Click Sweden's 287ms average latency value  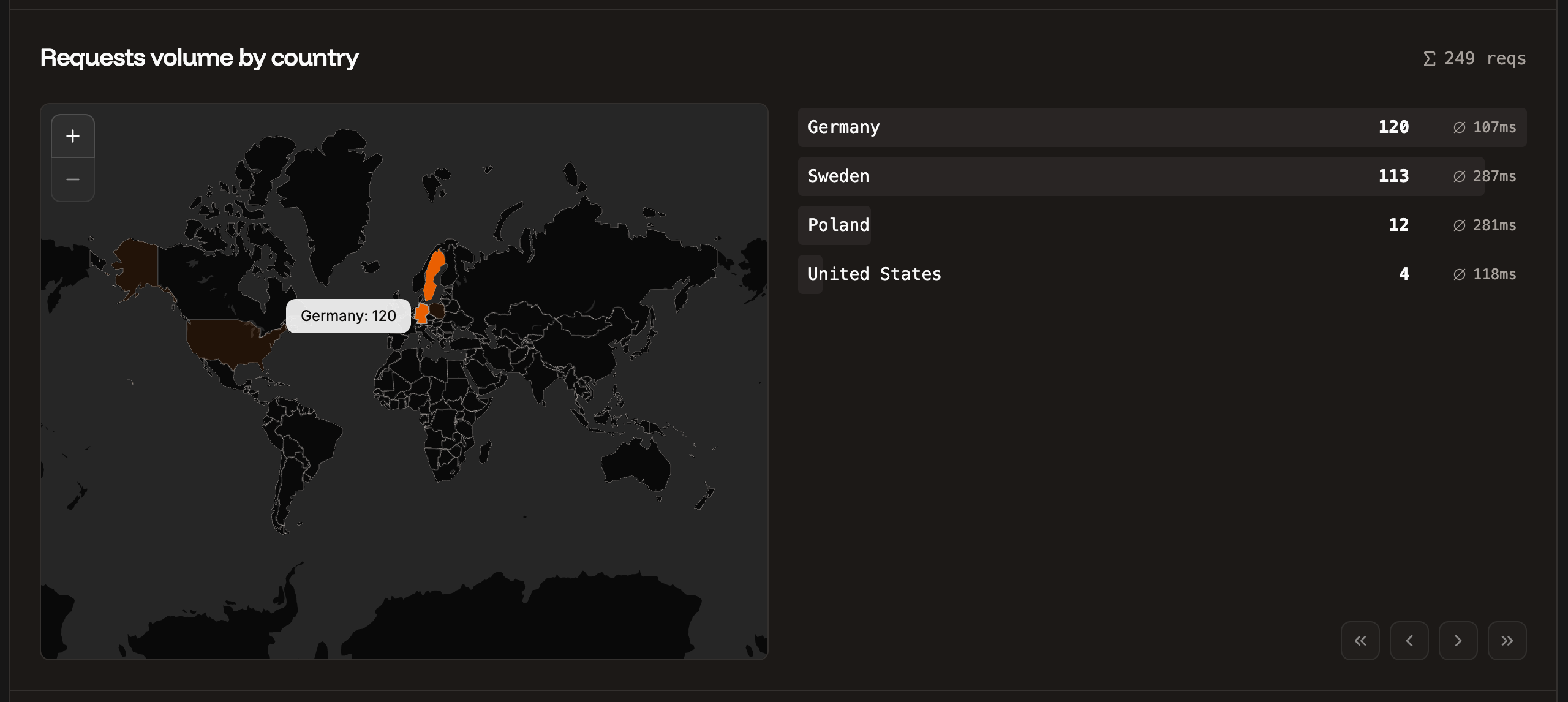pos(1484,176)
